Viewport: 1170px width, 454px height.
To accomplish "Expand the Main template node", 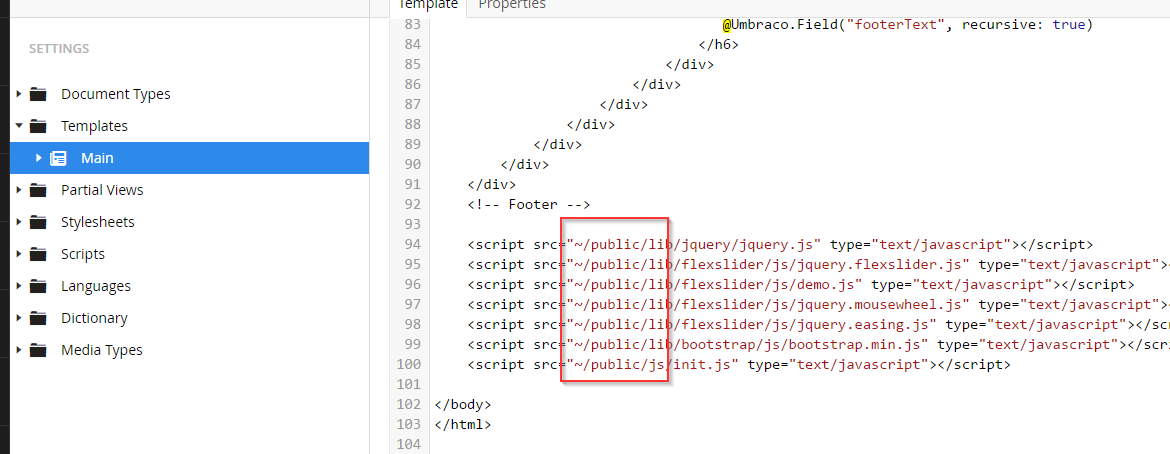I will [x=39, y=158].
